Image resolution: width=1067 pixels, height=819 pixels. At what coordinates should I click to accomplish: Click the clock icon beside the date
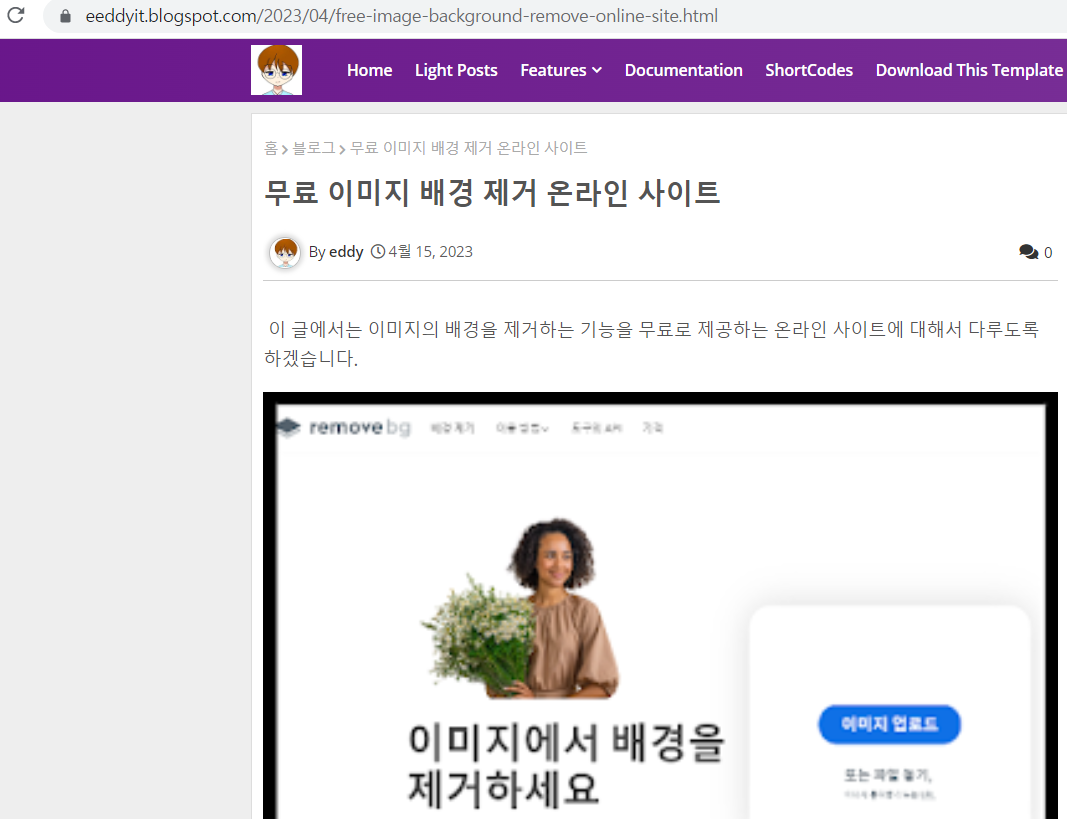[378, 252]
